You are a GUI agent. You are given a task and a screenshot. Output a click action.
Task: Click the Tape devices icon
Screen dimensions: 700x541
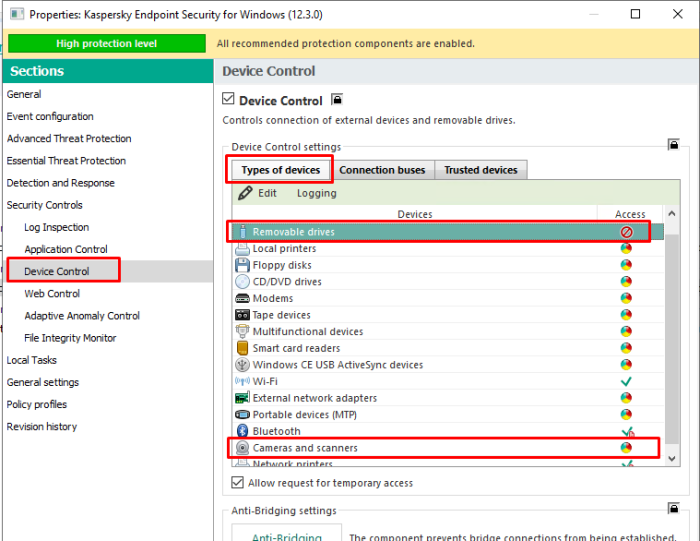click(x=242, y=315)
